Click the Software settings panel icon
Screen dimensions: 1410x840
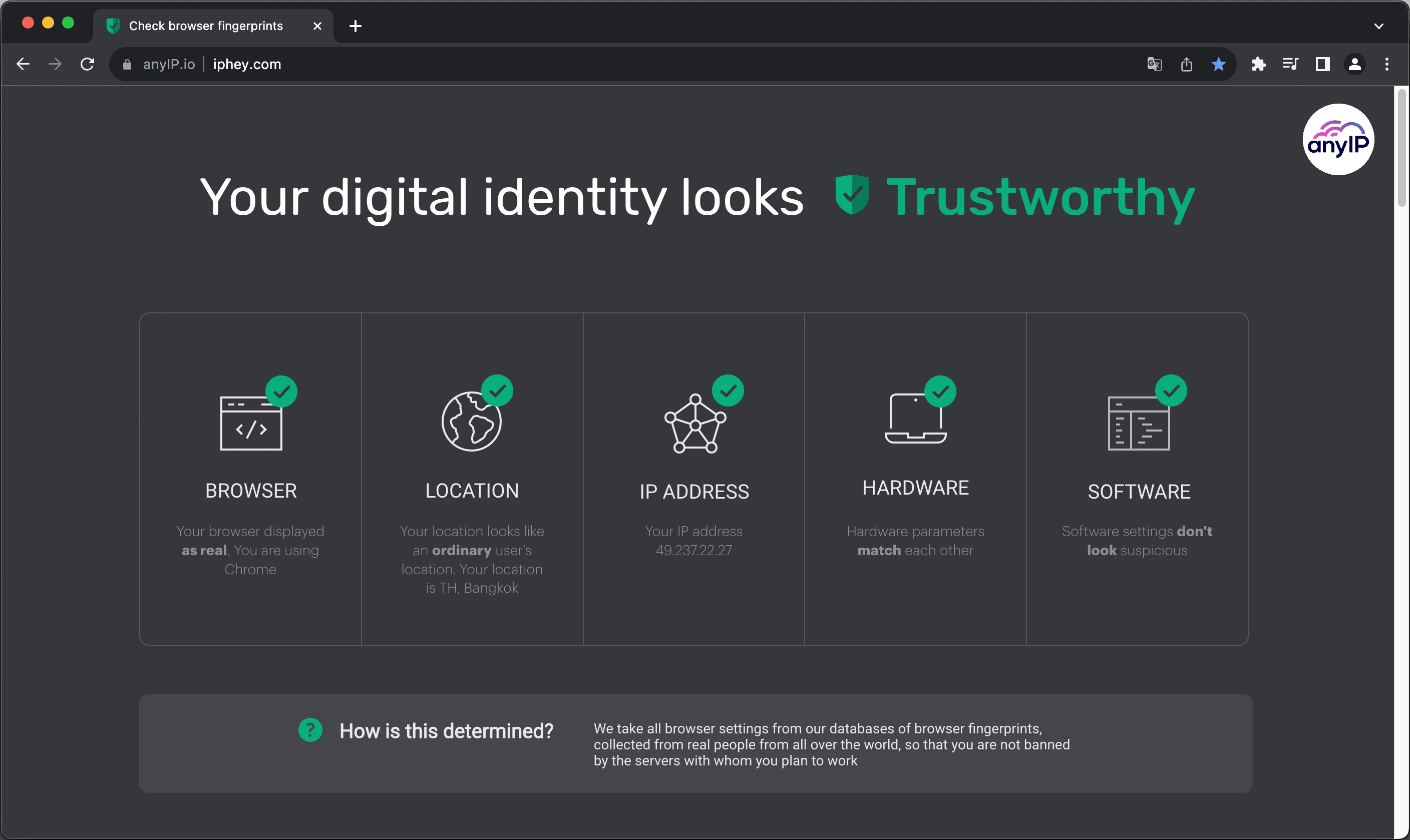pyautogui.click(x=1138, y=424)
